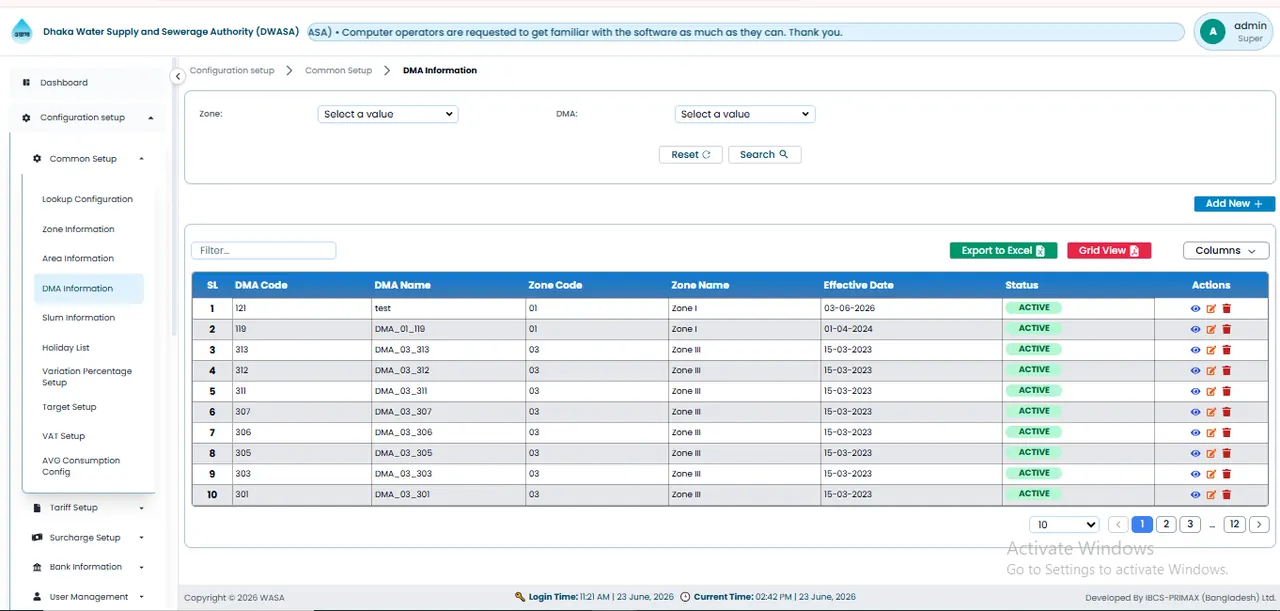View DMA_03_311 details eye icon
Image resolution: width=1280 pixels, height=611 pixels.
(x=1195, y=391)
